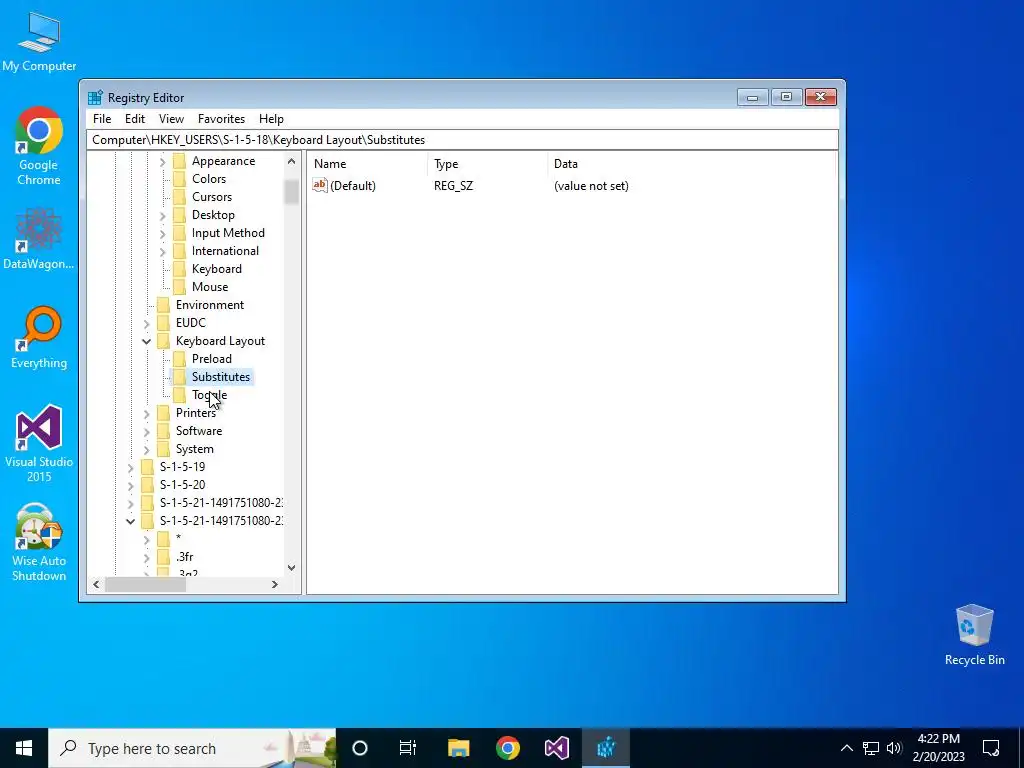Click the REG_SZ type cell
This screenshot has height=768, width=1024.
pyautogui.click(x=453, y=186)
